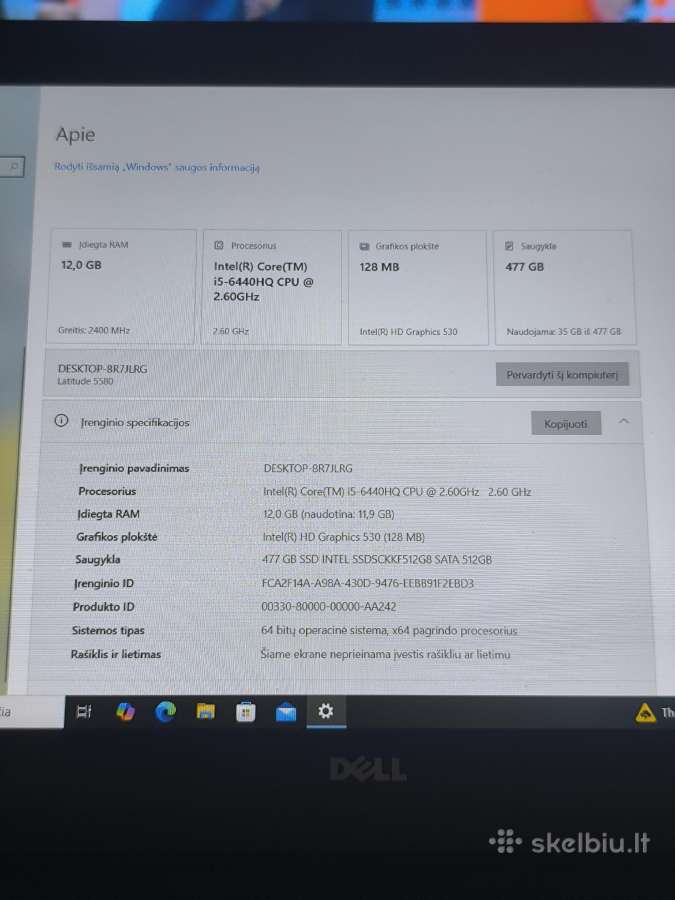The width and height of the screenshot is (675, 900).
Task: Click the Sistemos tipas label
Action: click(108, 630)
